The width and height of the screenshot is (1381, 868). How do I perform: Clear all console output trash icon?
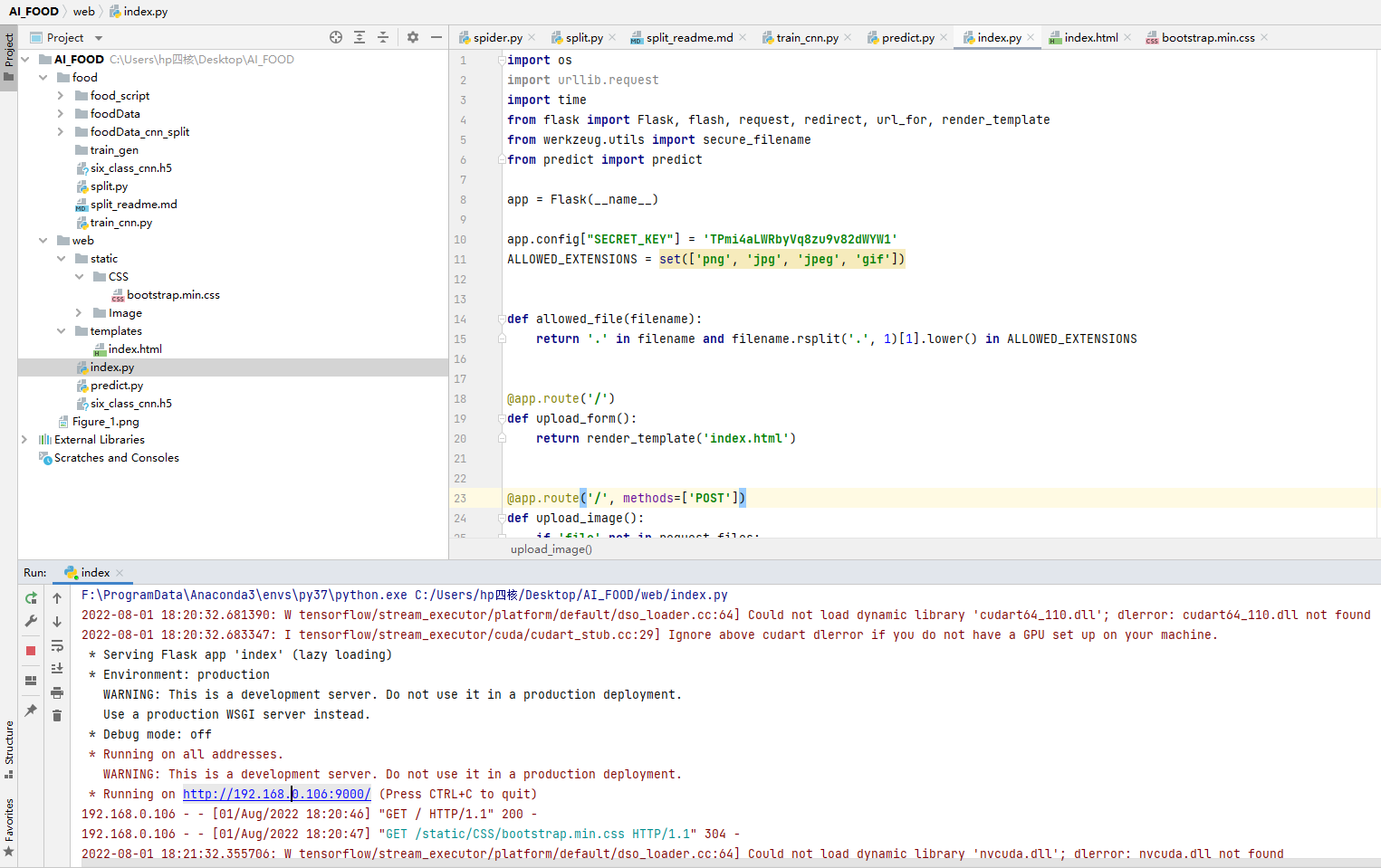coord(57,716)
